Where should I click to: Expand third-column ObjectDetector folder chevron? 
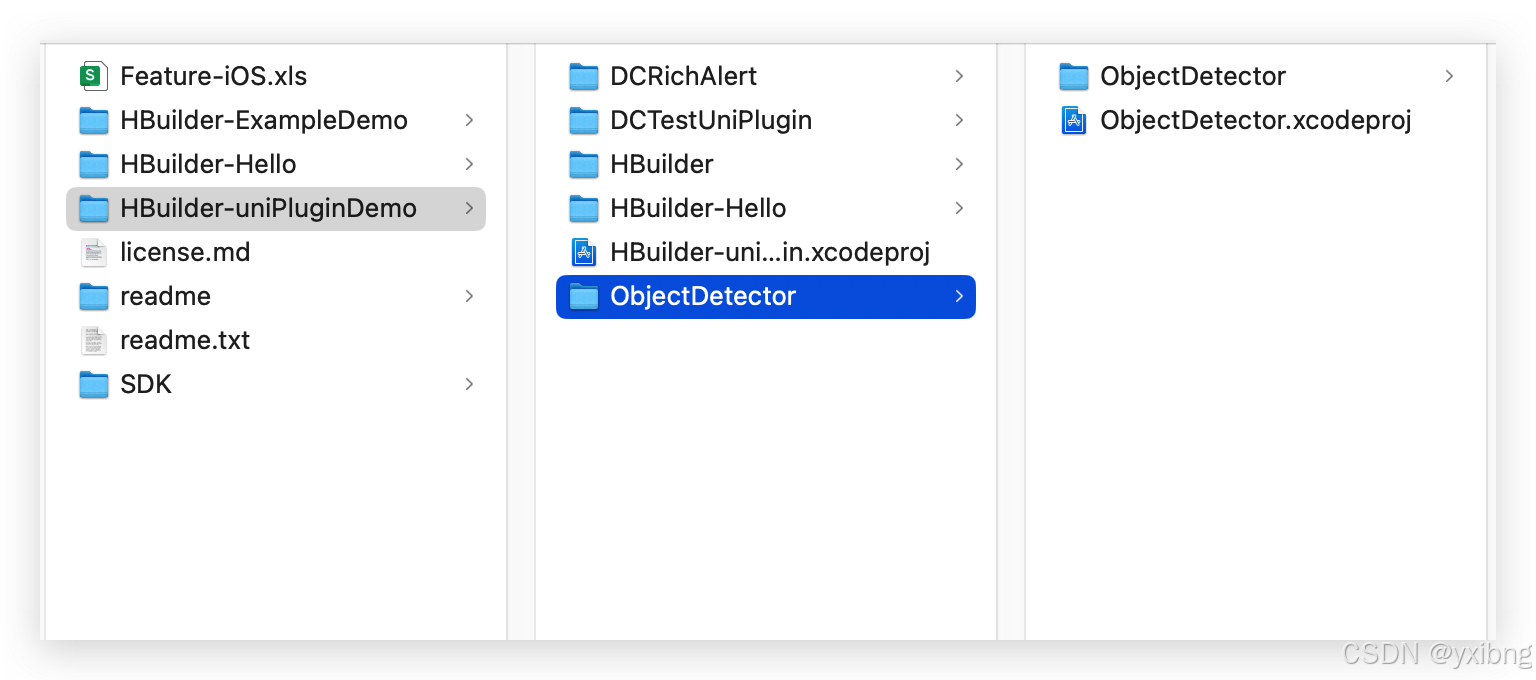1449,76
